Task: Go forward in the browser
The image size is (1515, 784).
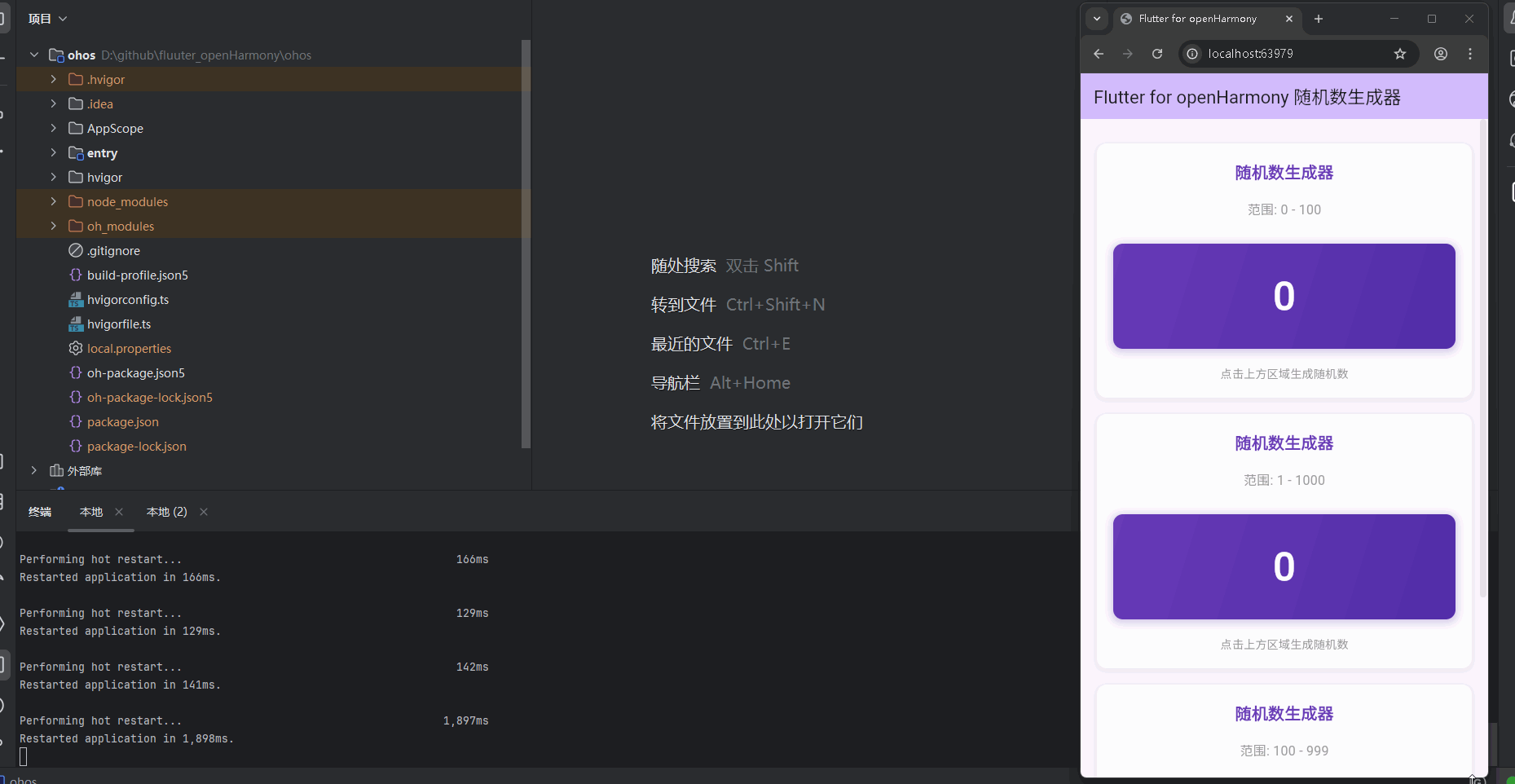Action: pos(1128,54)
